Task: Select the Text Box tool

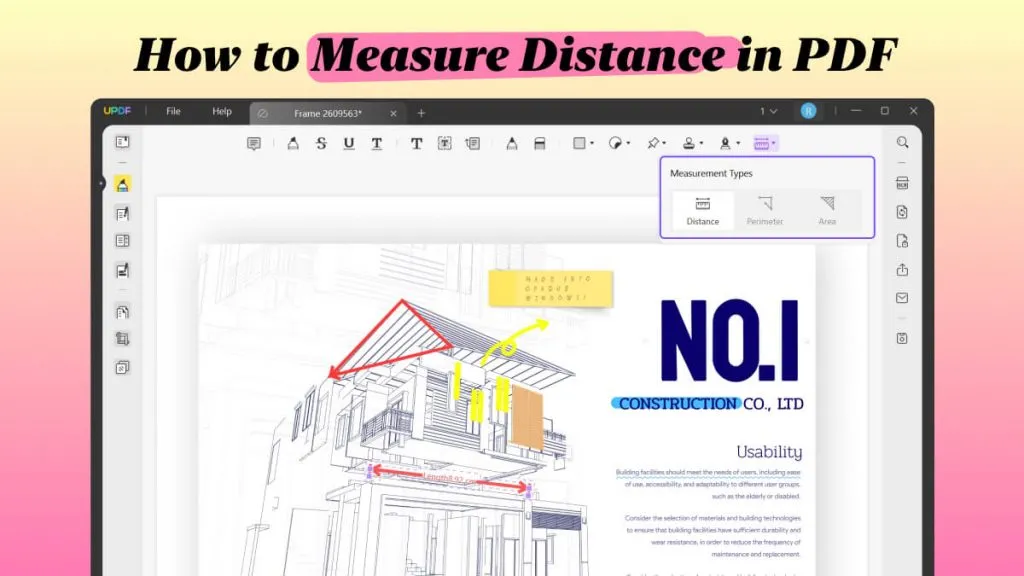Action: point(445,144)
